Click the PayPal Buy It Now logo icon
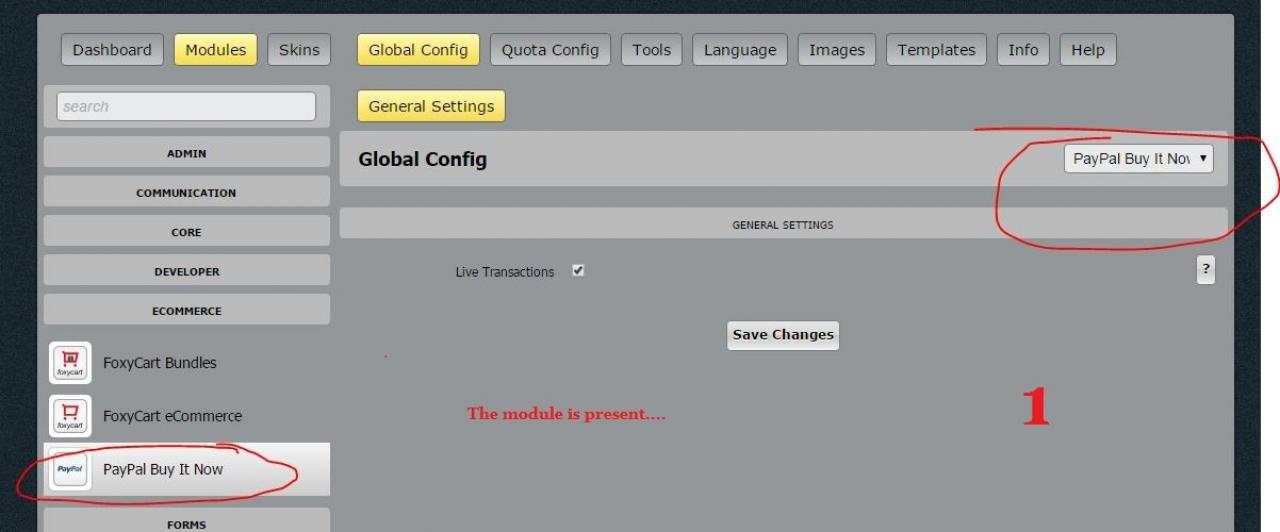Screen dimensions: 1280x532 (70, 469)
